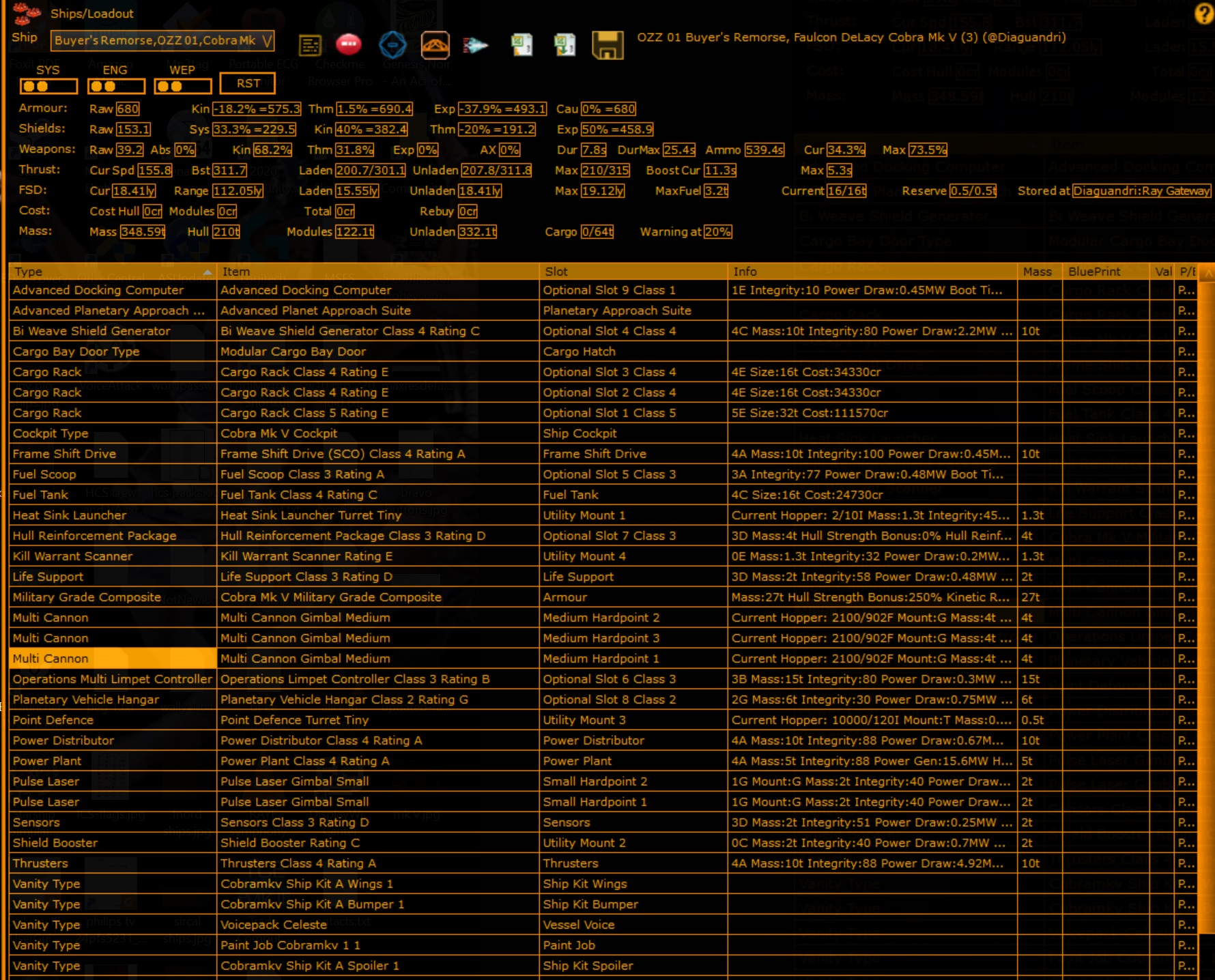This screenshot has height=980, width=1215.
Task: Click the Current fuel 16/16t field
Action: (x=846, y=191)
